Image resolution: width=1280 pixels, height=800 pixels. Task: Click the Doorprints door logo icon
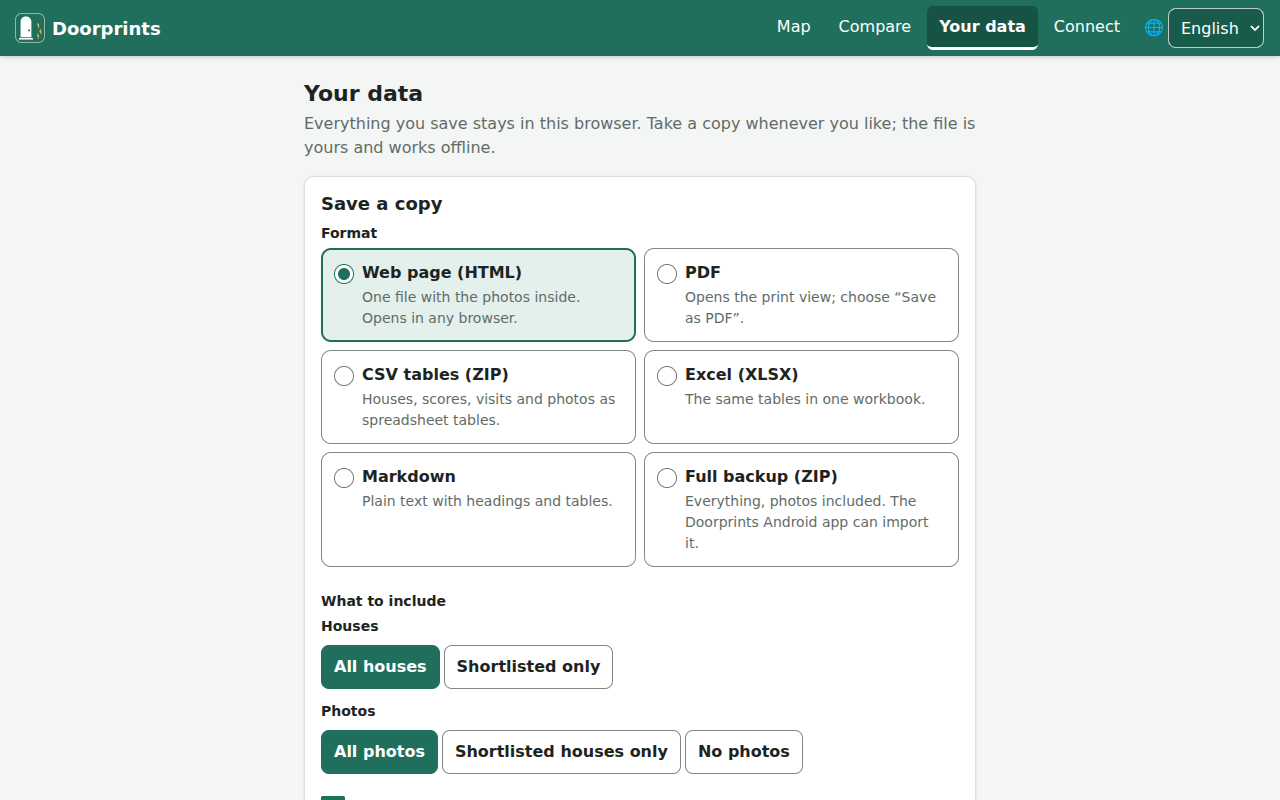pos(30,28)
